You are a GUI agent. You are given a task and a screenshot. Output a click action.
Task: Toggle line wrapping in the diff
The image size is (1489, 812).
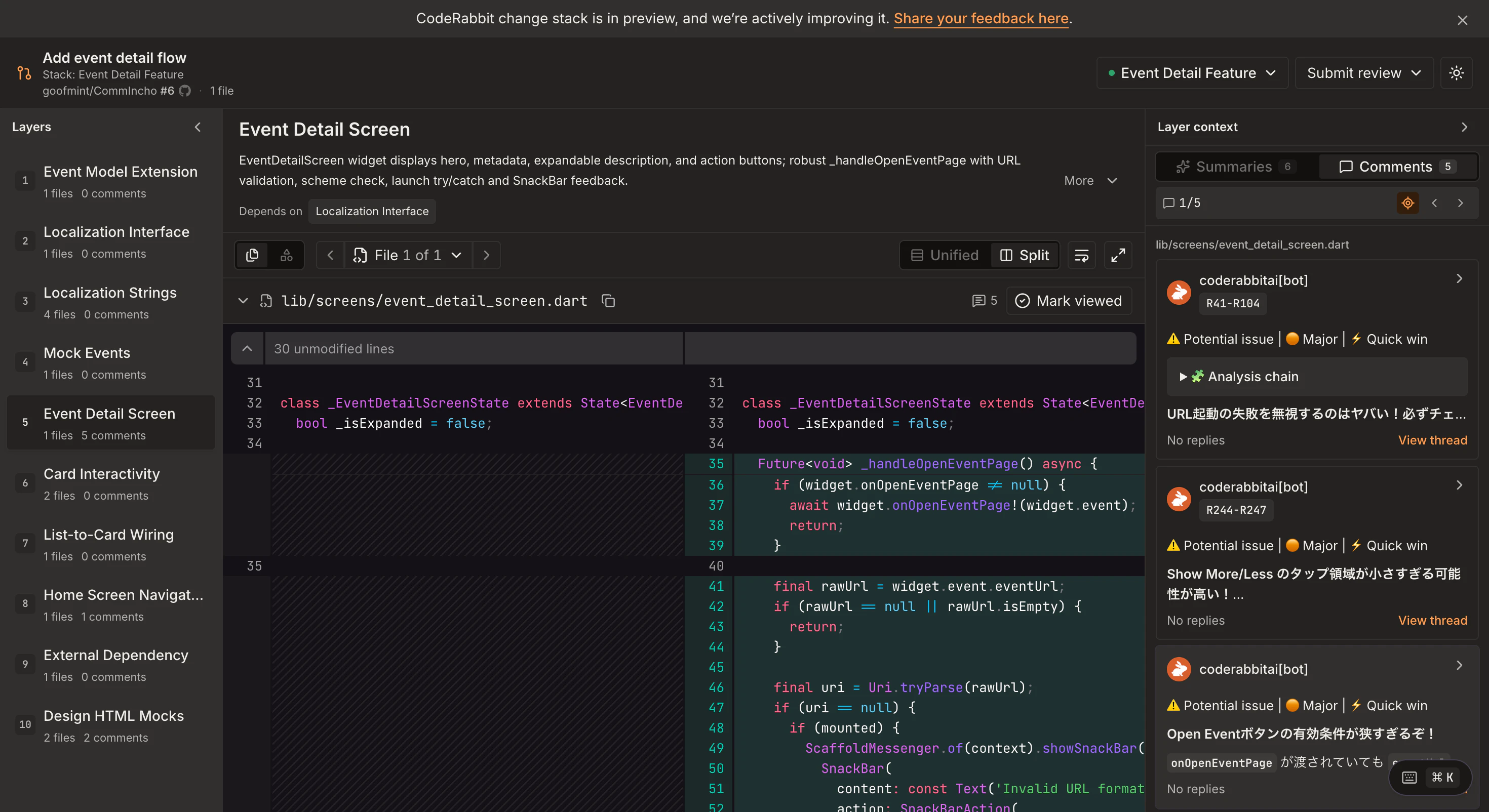point(1081,255)
